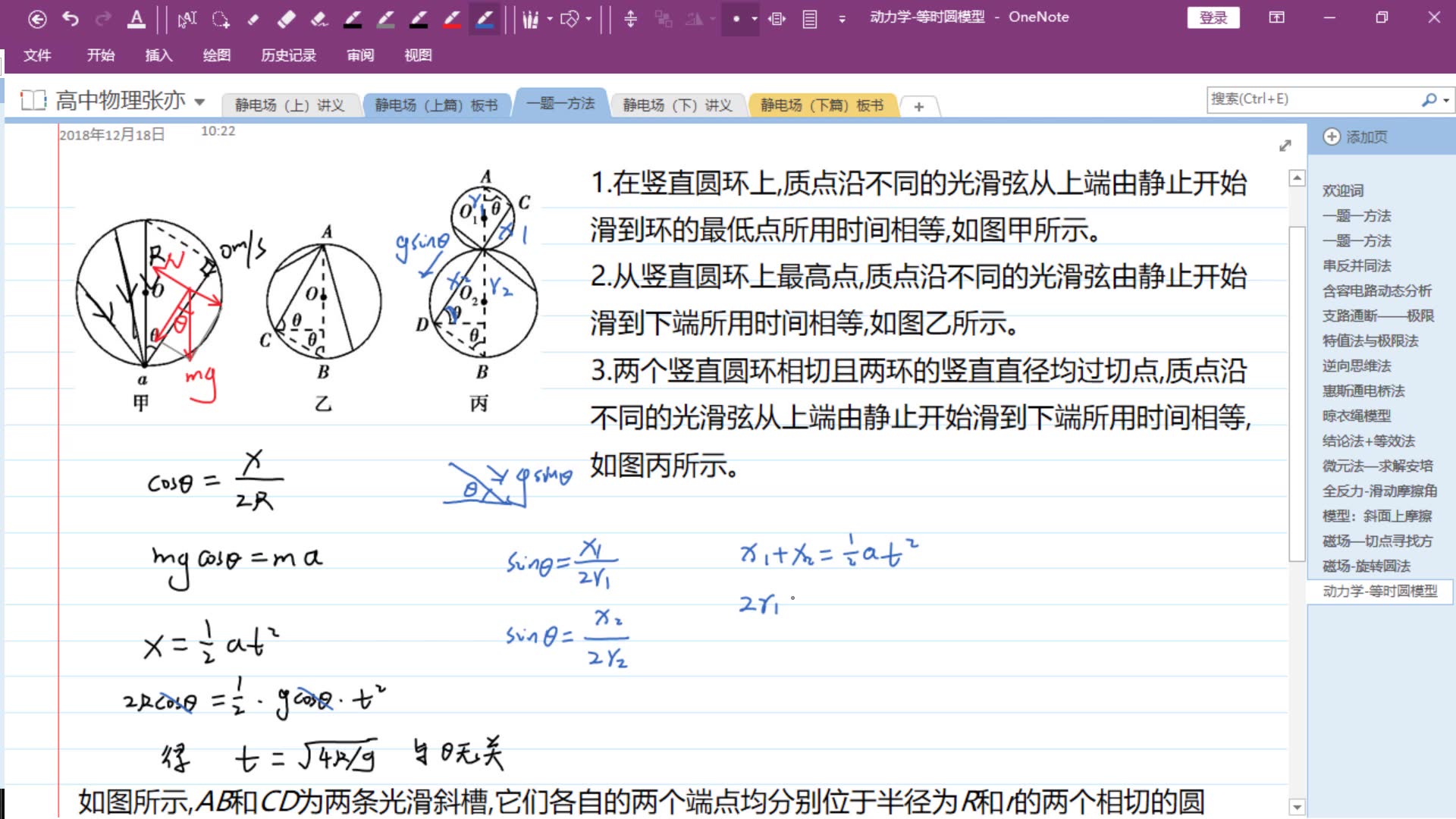Select the red pen tool
Screen dimensions: 1456x819
(452, 20)
